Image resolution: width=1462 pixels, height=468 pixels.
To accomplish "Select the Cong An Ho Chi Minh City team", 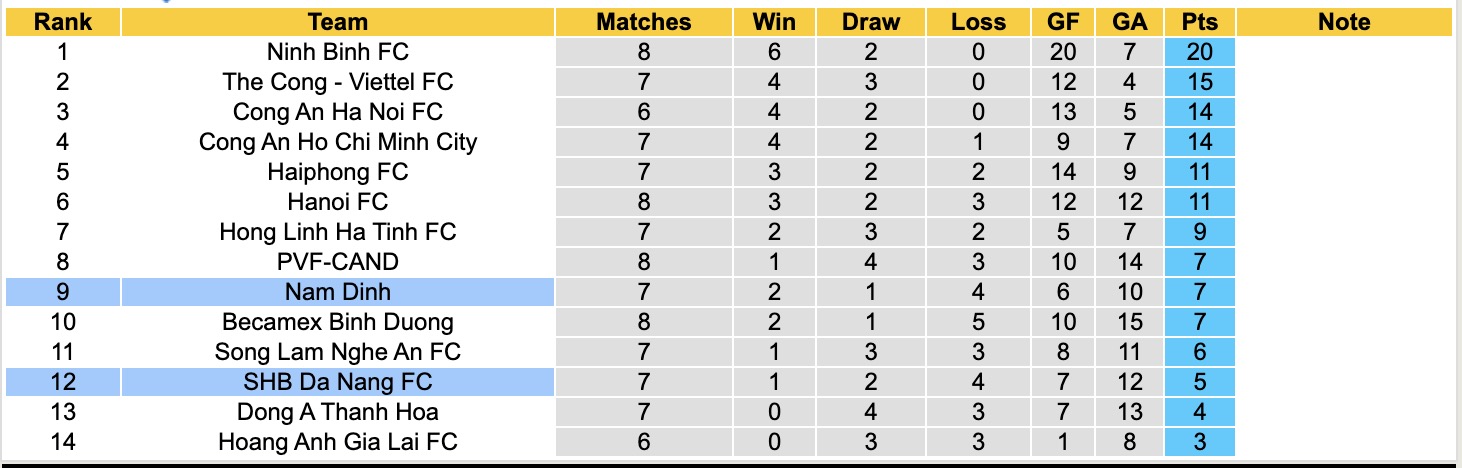I will pyautogui.click(x=338, y=142).
